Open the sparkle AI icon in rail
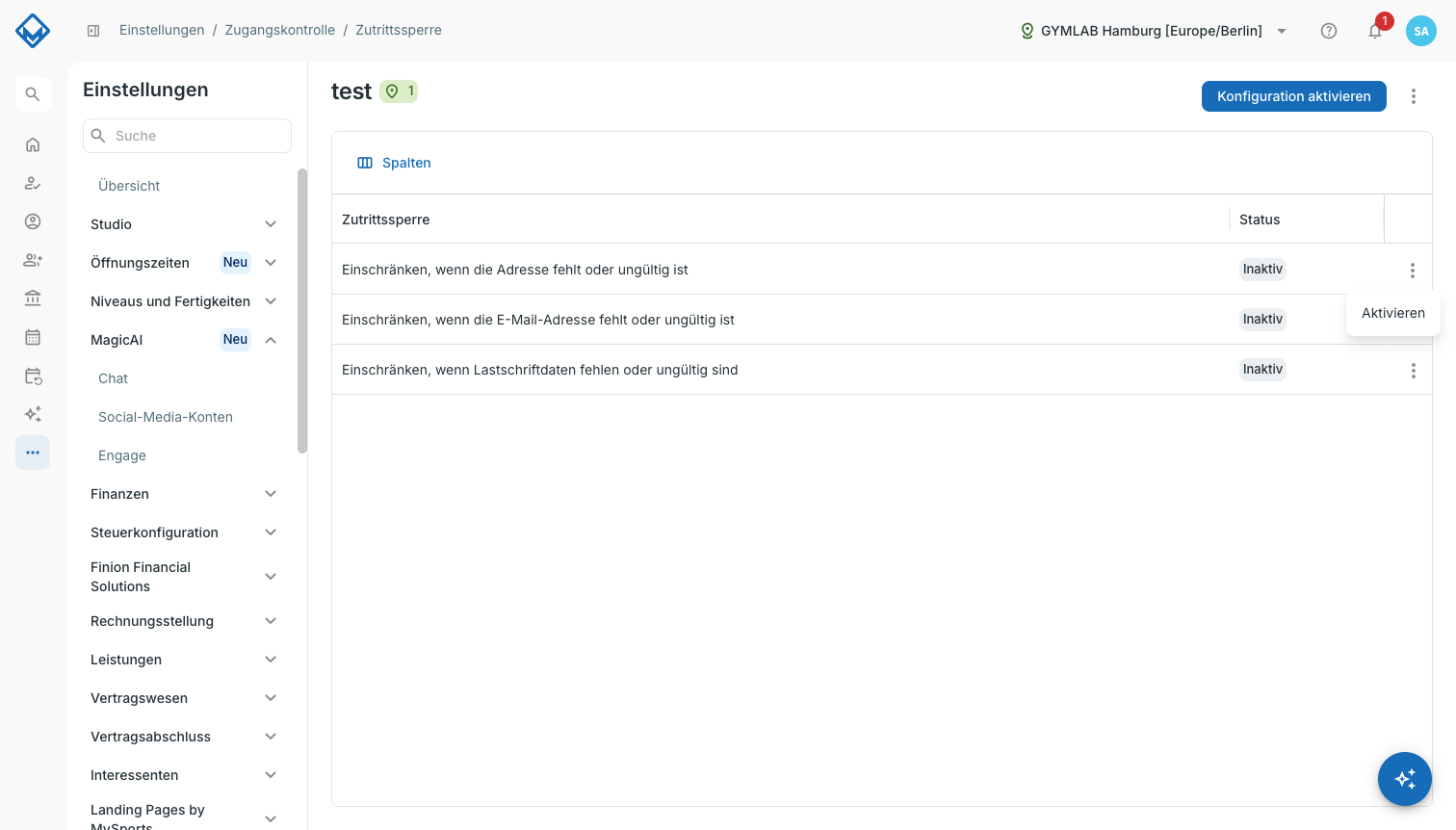The height and width of the screenshot is (830, 1456). pos(33,414)
